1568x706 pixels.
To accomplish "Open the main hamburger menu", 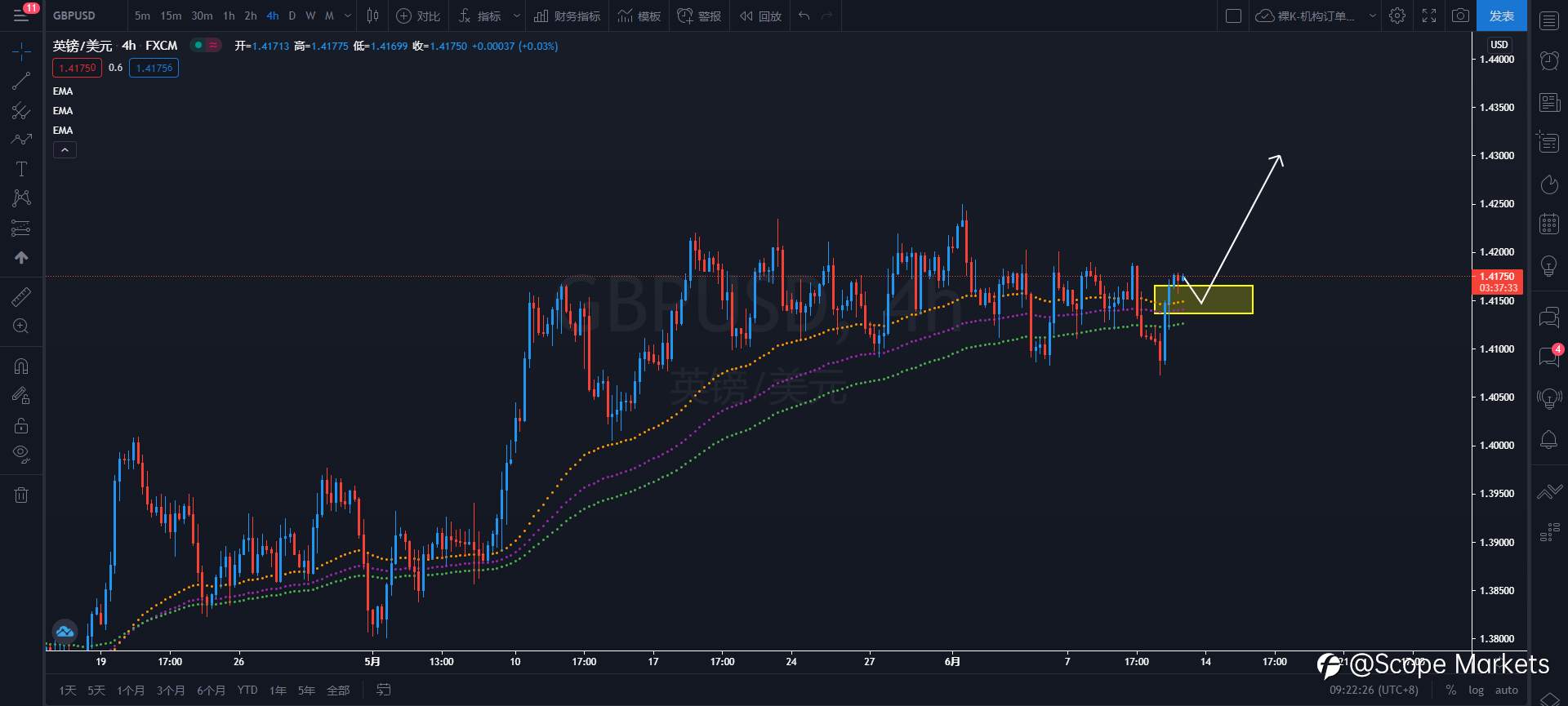I will point(21,16).
